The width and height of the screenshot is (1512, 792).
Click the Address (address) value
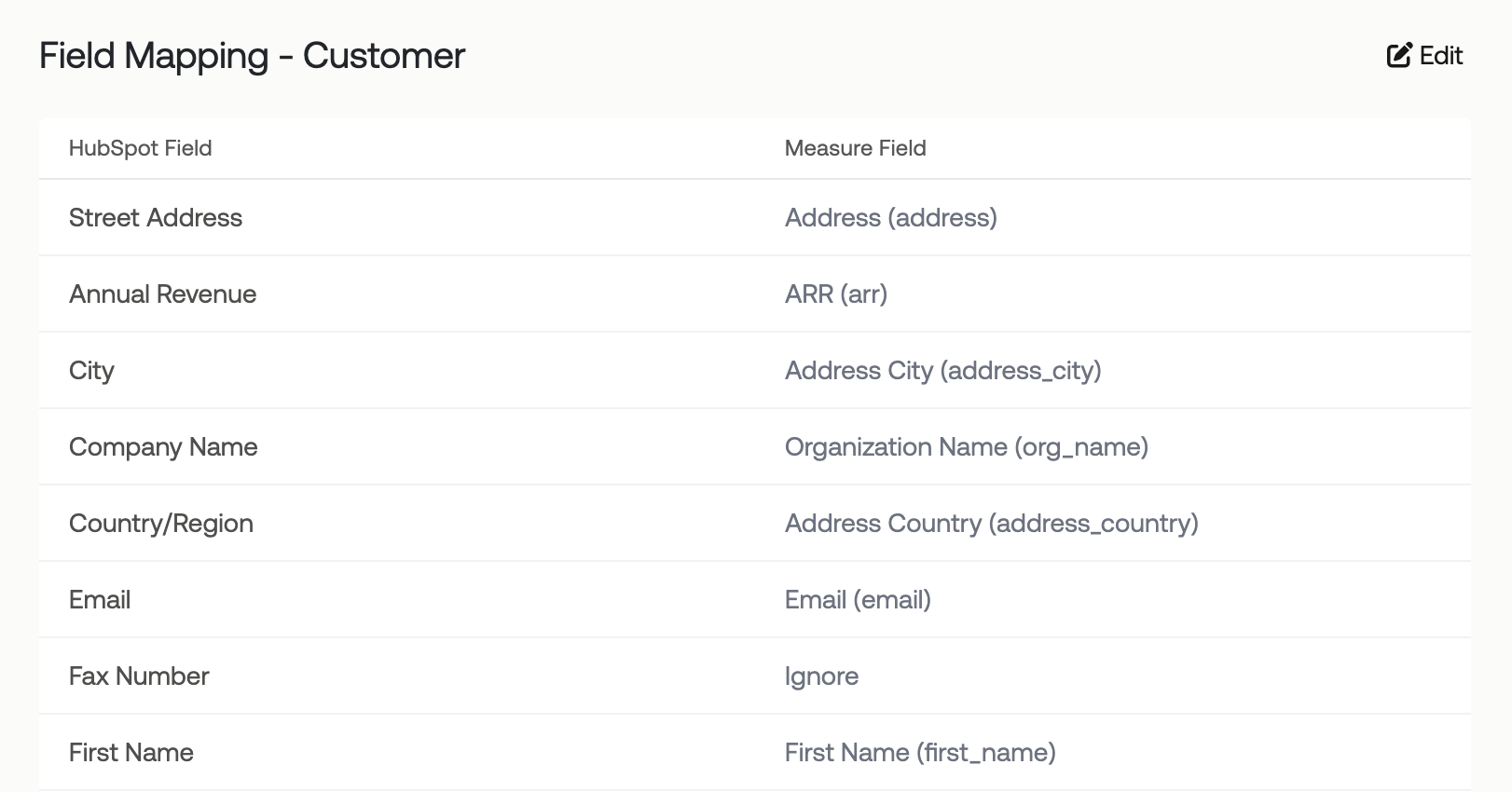pos(891,218)
